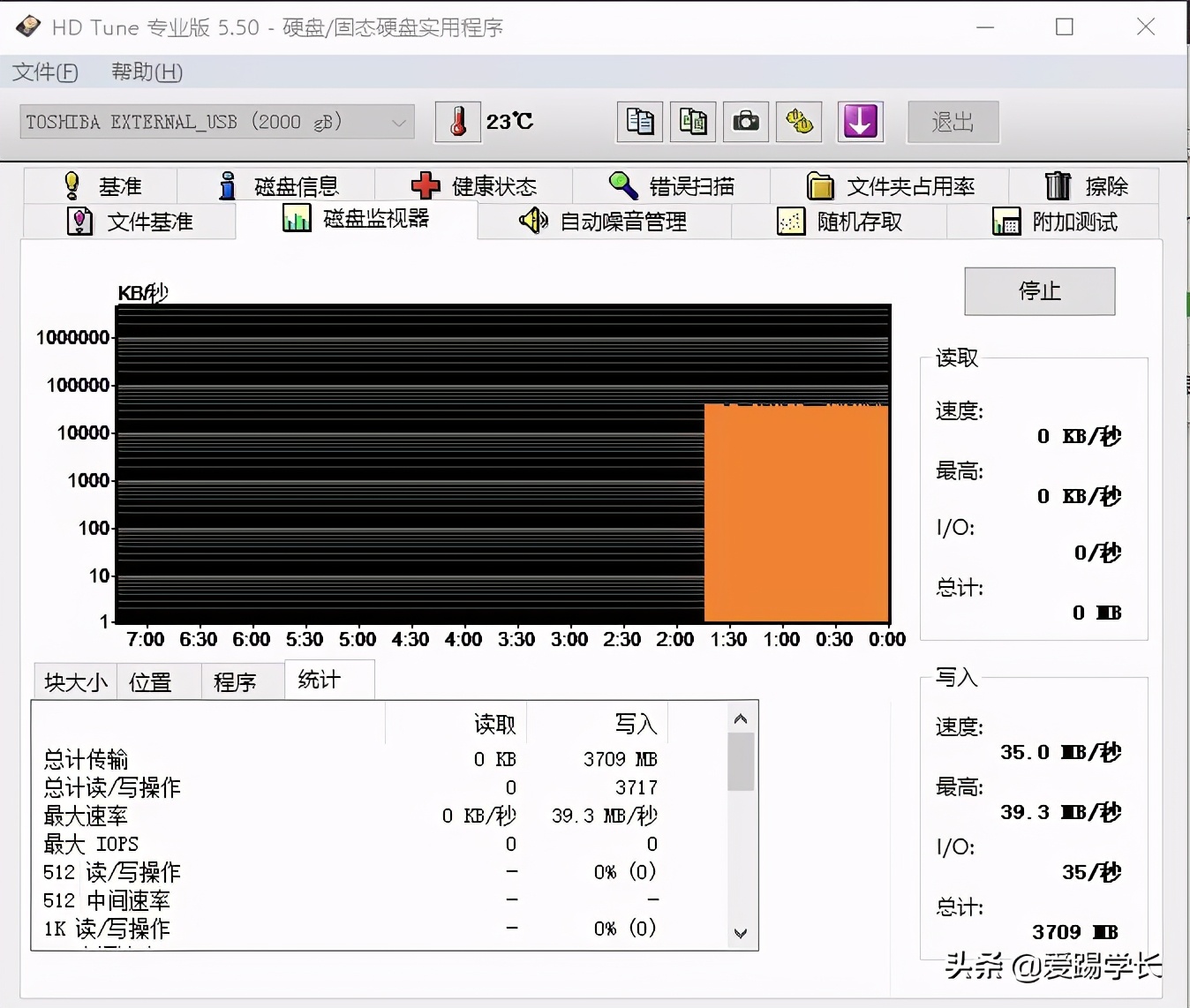
Task: Check for updates via purple download arrow icon
Action: coord(860,122)
